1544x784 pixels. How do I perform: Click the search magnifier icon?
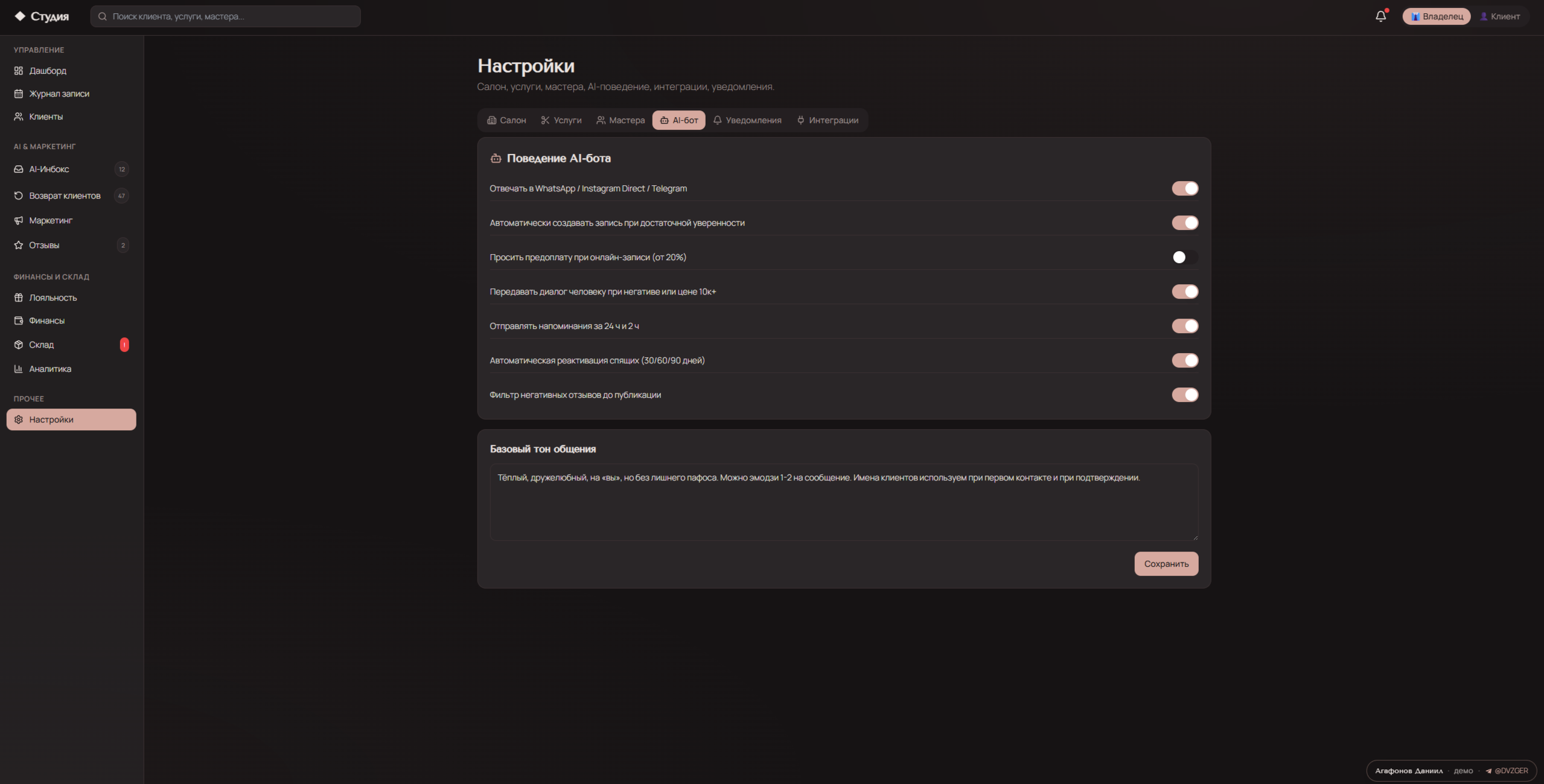[x=103, y=16]
